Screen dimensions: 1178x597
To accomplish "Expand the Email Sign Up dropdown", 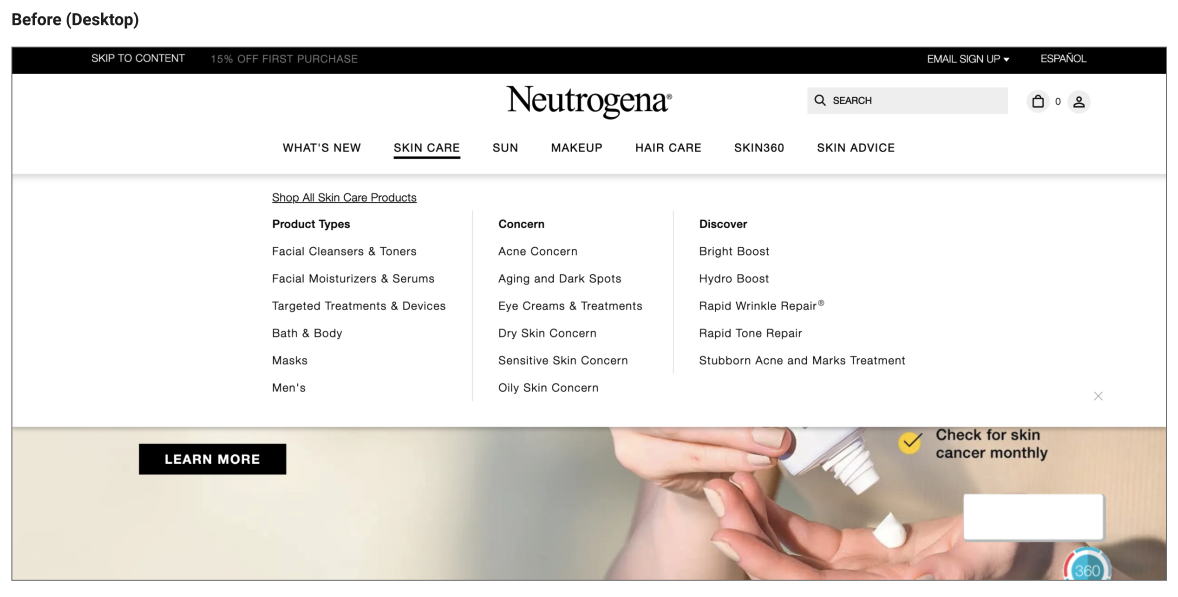I will tap(968, 59).
